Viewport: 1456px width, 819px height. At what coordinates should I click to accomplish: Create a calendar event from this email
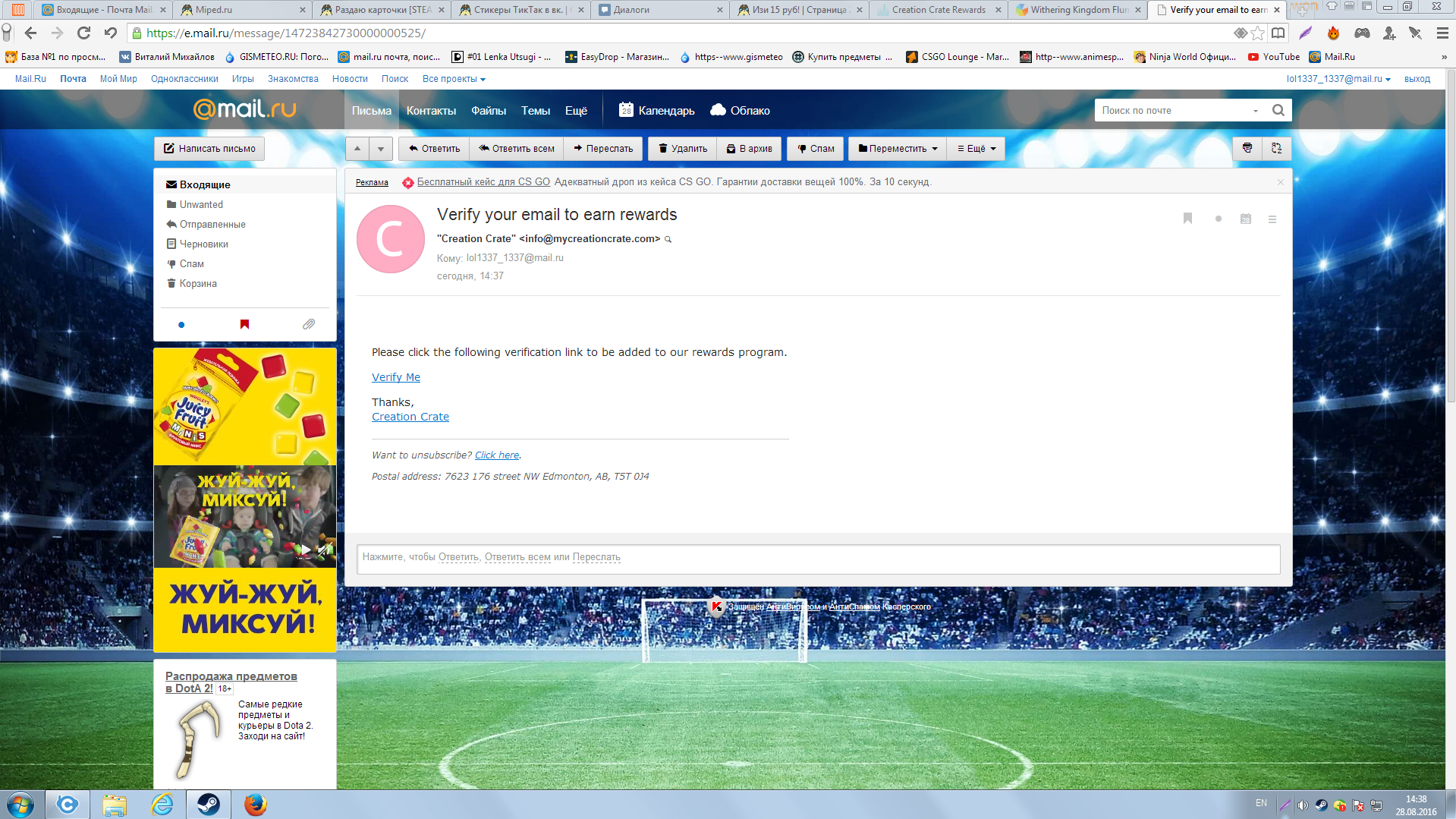[1246, 219]
